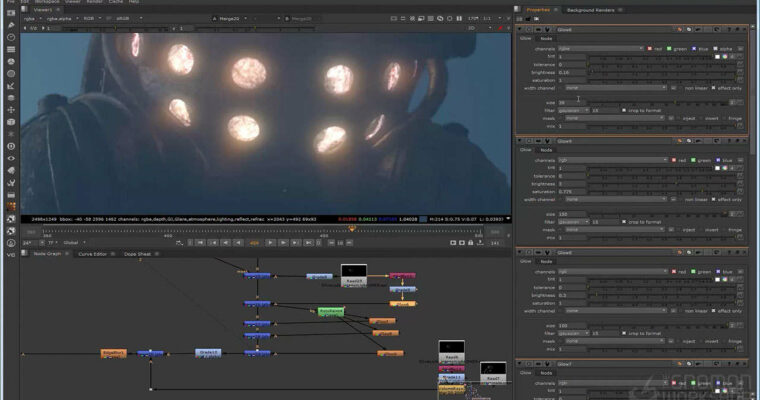Open the Global frame range dropdown below the timeline
Viewport: 760px width, 400px height.
tap(74, 242)
